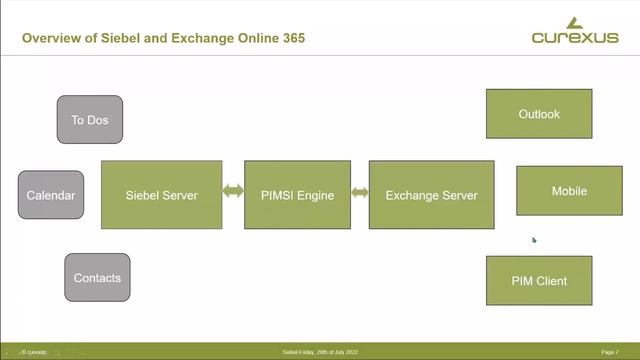Image resolution: width=640 pixels, height=360 pixels.
Task: Select the Exchange Server block
Action: pos(431,195)
